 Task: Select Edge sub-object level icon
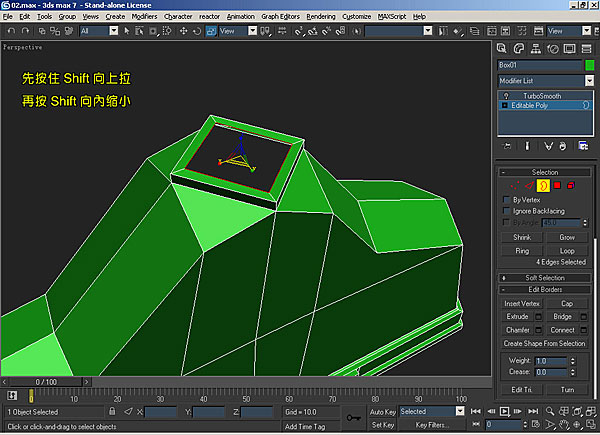(529, 186)
